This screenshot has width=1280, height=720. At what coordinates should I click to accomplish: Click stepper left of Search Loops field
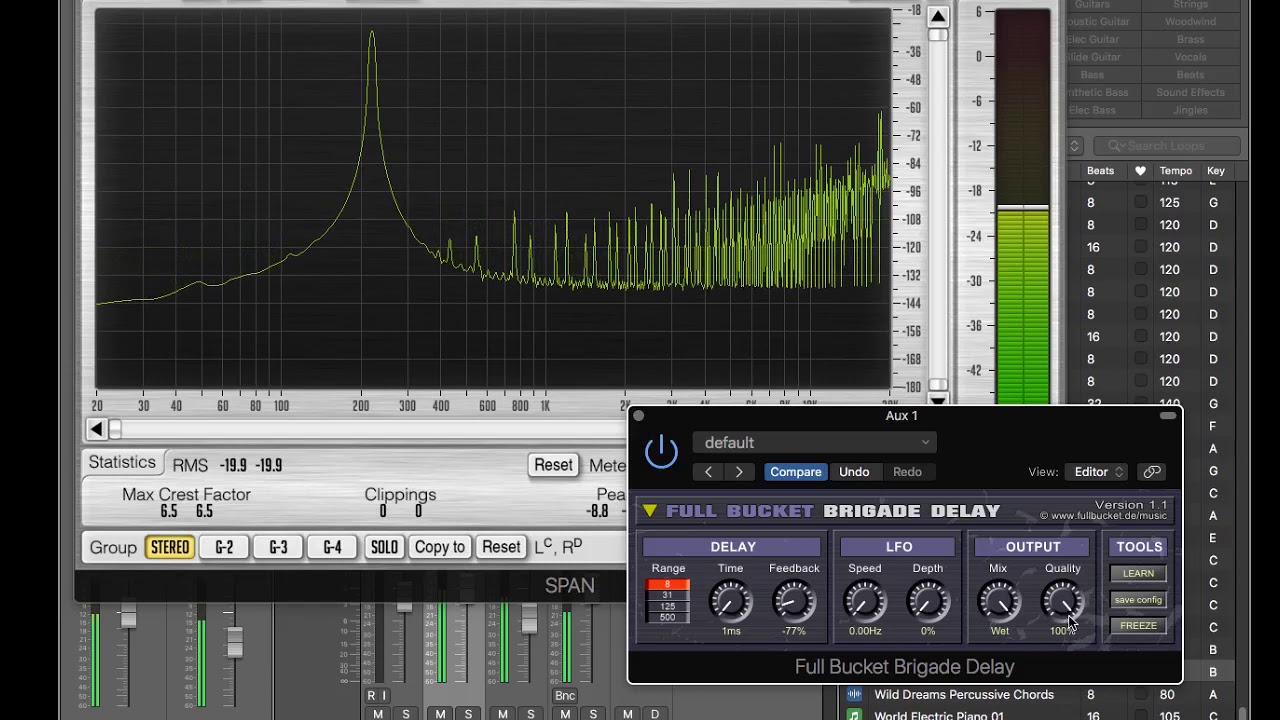[x=1075, y=146]
